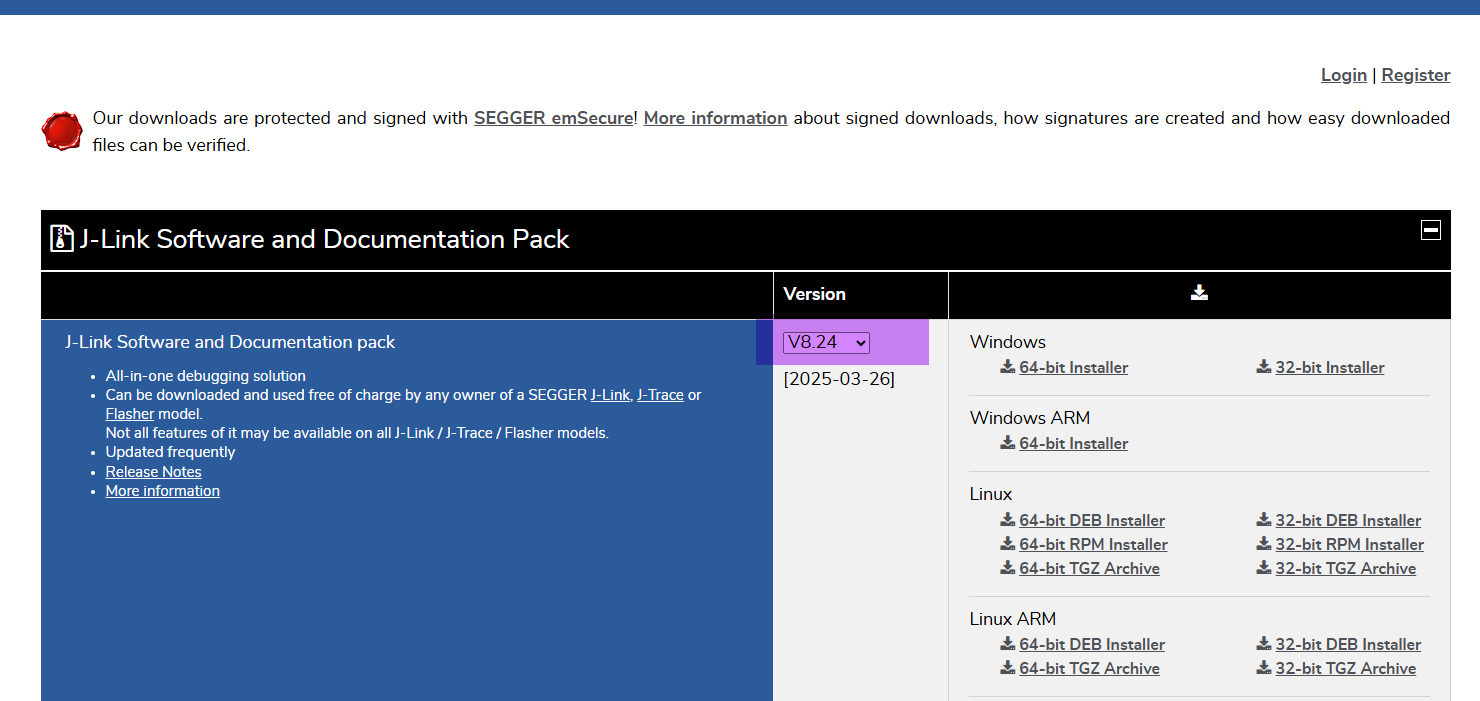Viewport: 1480px width, 701px height.
Task: Click the download icon beside Windows 64-bit Installer
Action: tap(1007, 367)
